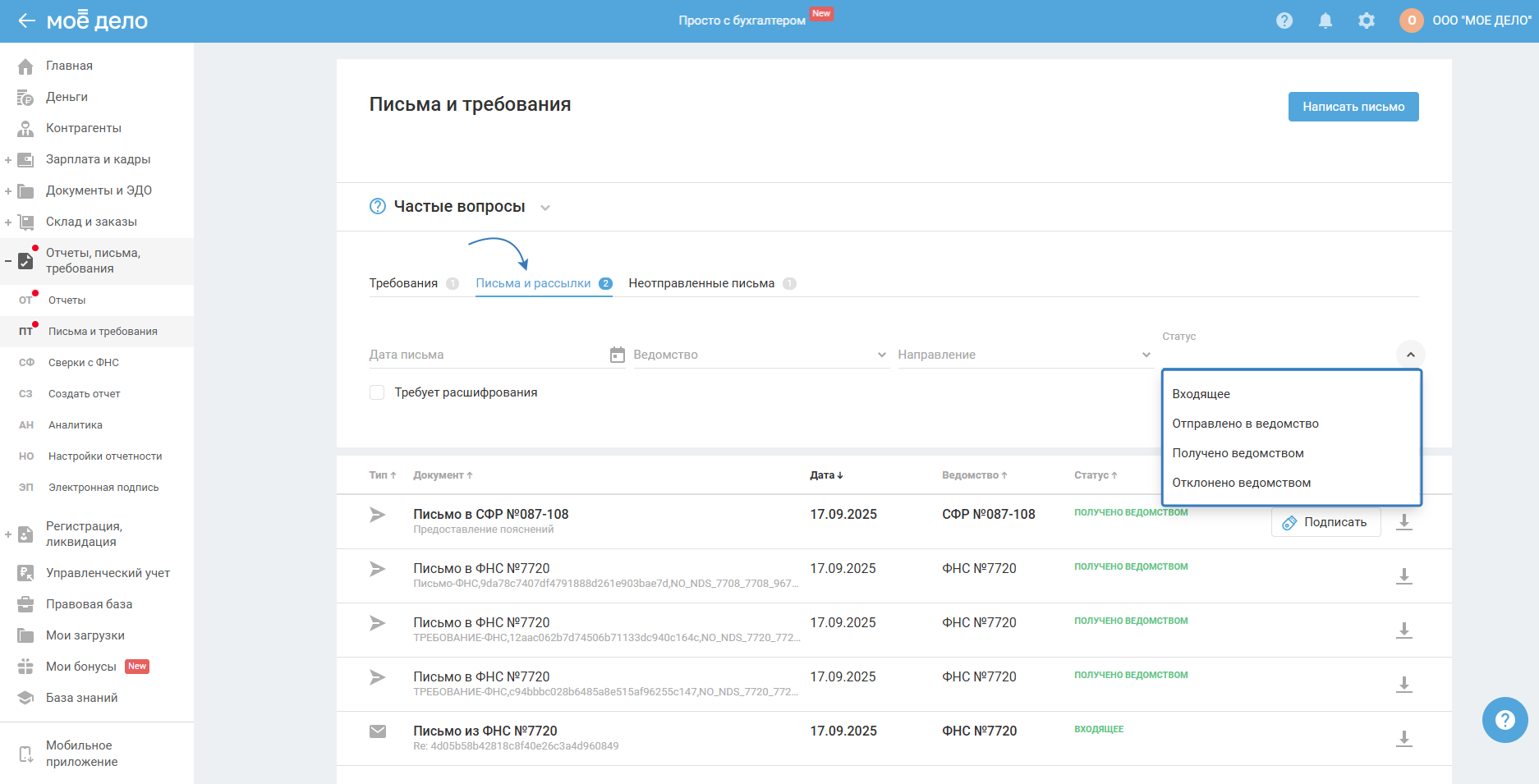Open the Ведомство dropdown filter
Image resolution: width=1539 pixels, height=784 pixels.
point(760,355)
